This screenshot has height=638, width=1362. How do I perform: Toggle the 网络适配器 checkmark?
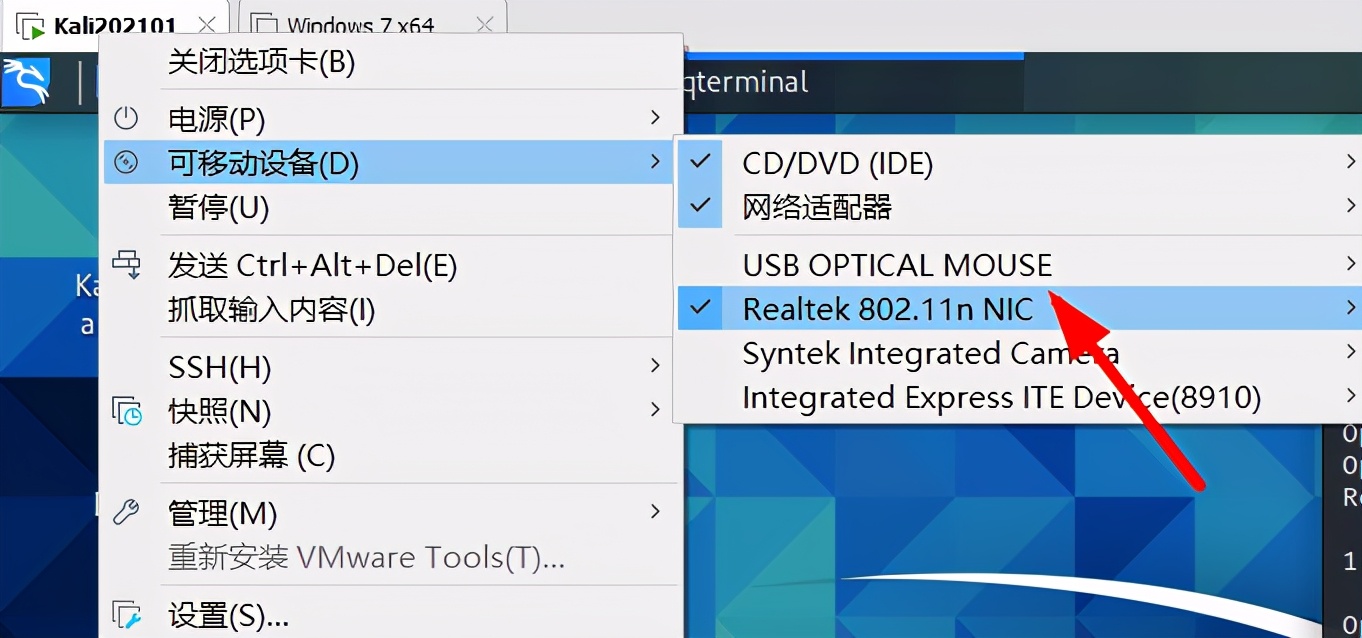point(700,206)
